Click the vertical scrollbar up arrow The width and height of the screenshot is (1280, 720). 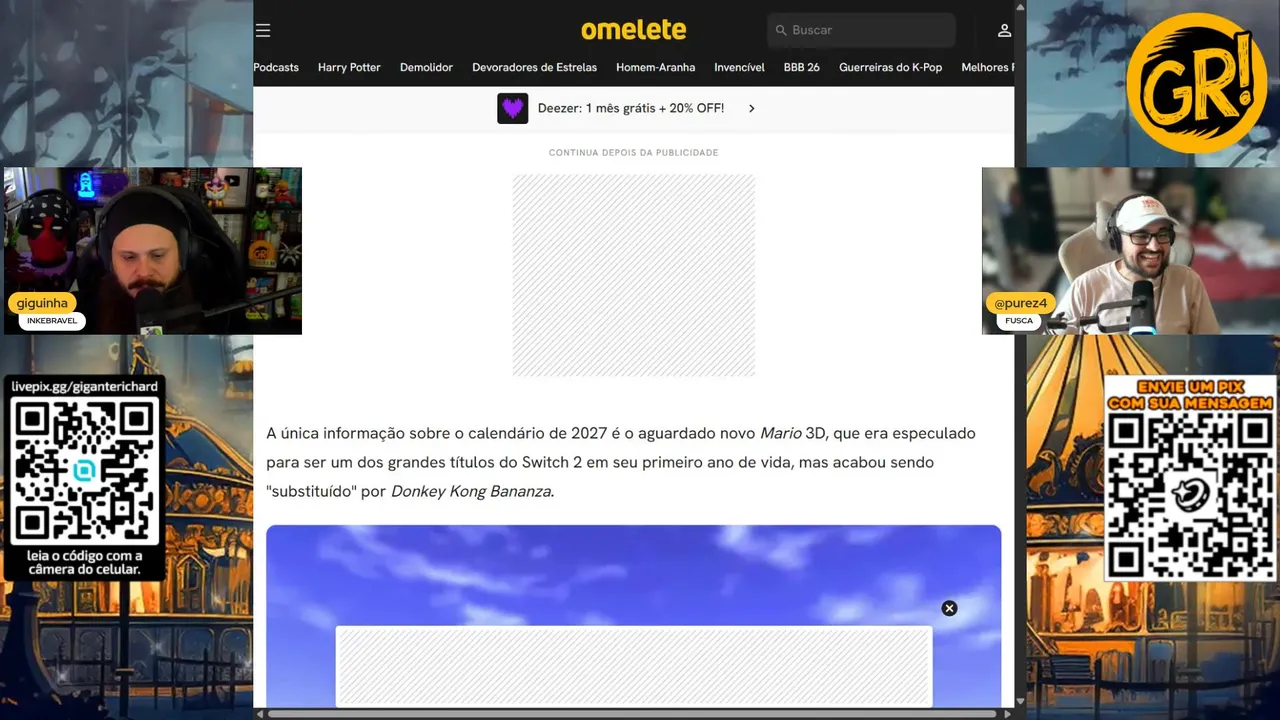pyautogui.click(x=1020, y=6)
